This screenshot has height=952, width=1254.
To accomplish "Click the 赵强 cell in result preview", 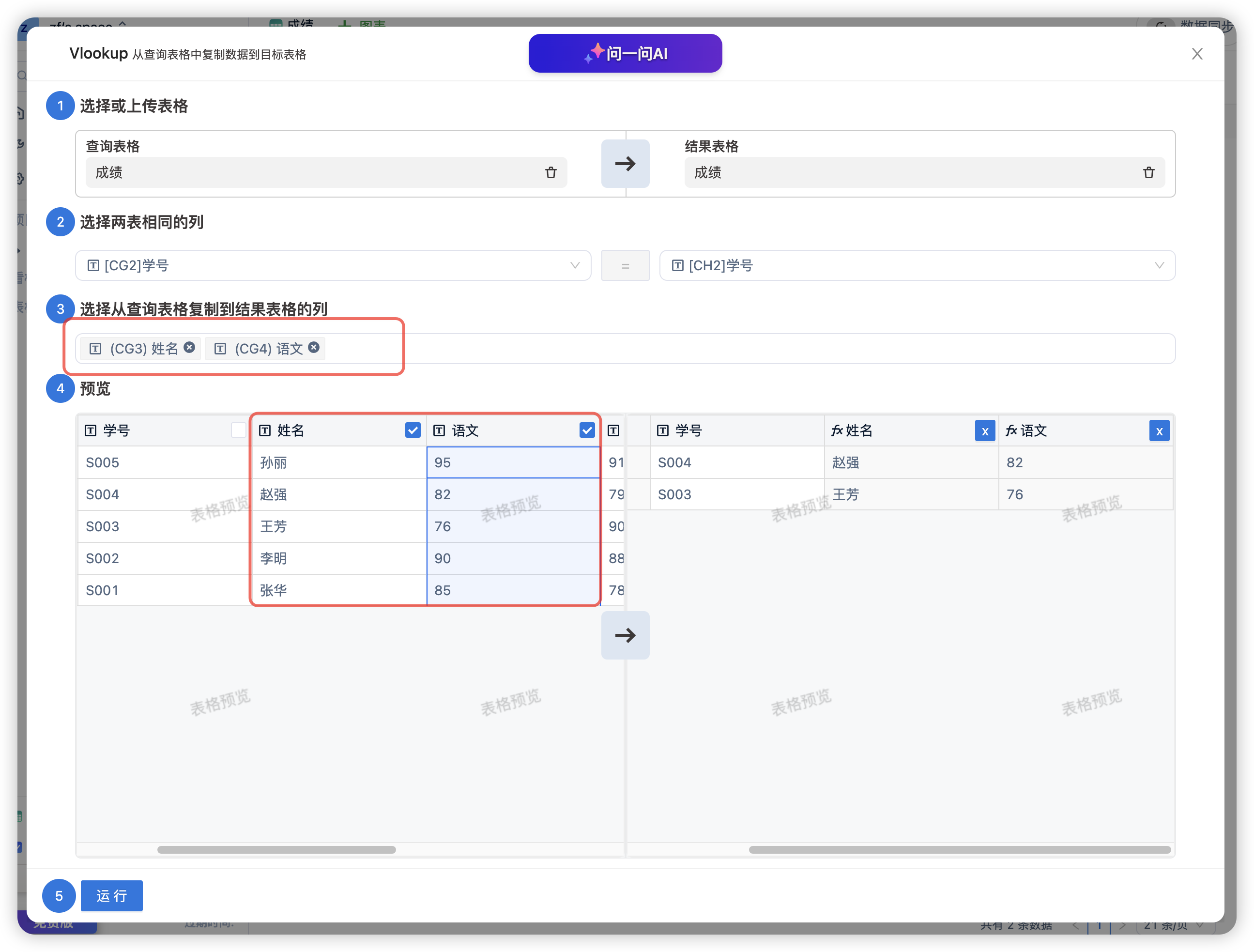I will 911,462.
